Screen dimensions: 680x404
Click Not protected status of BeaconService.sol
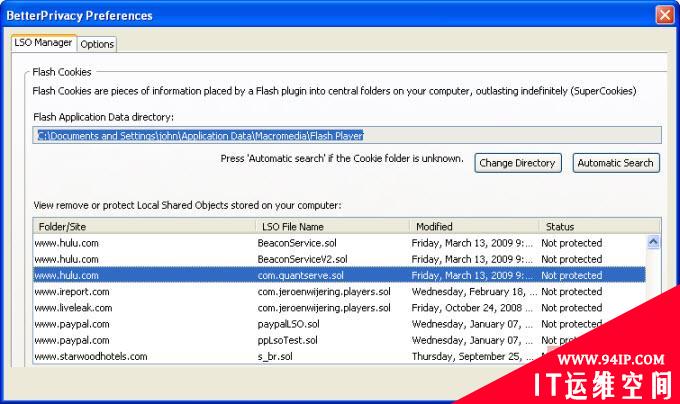pyautogui.click(x=572, y=243)
